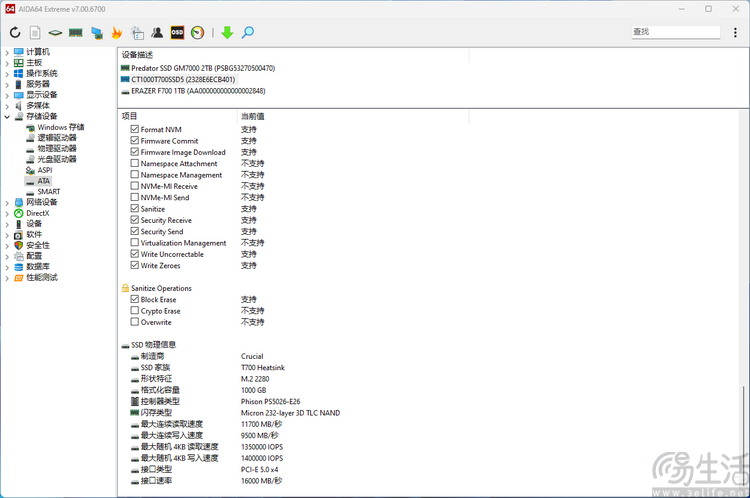The height and width of the screenshot is (498, 750).
Task: Click the 性能测试 benchmark icon
Action: pyautogui.click(x=19, y=278)
